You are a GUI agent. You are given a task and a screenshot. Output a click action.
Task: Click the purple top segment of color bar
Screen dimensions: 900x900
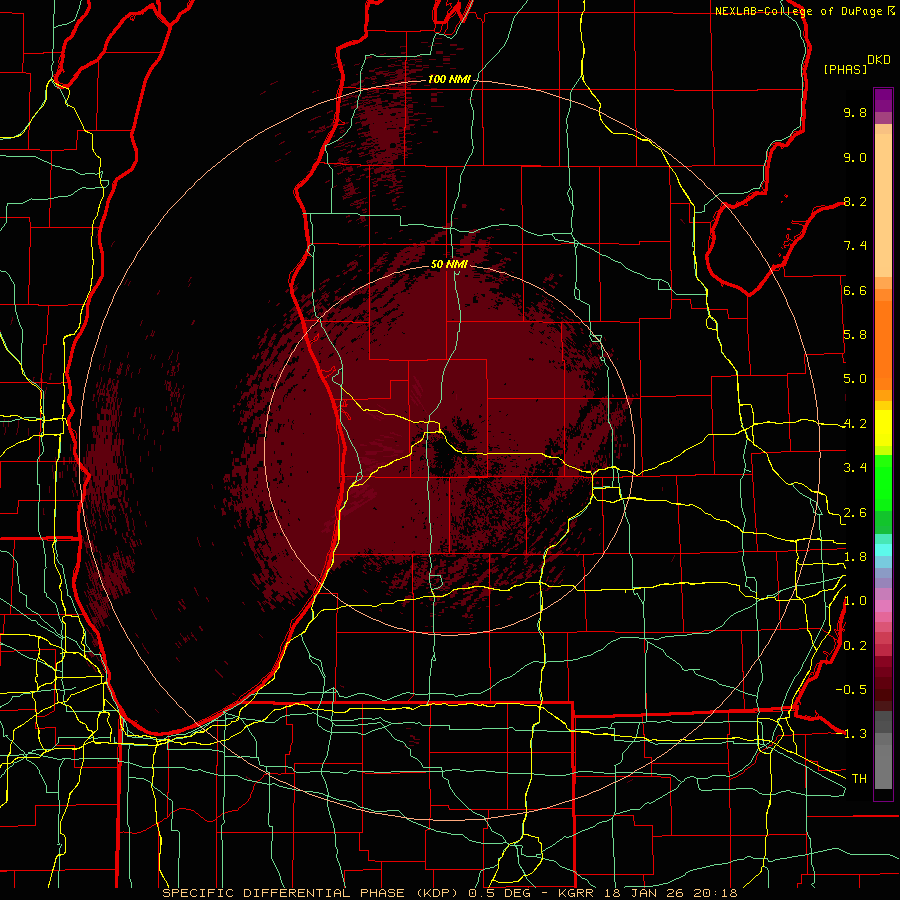883,100
